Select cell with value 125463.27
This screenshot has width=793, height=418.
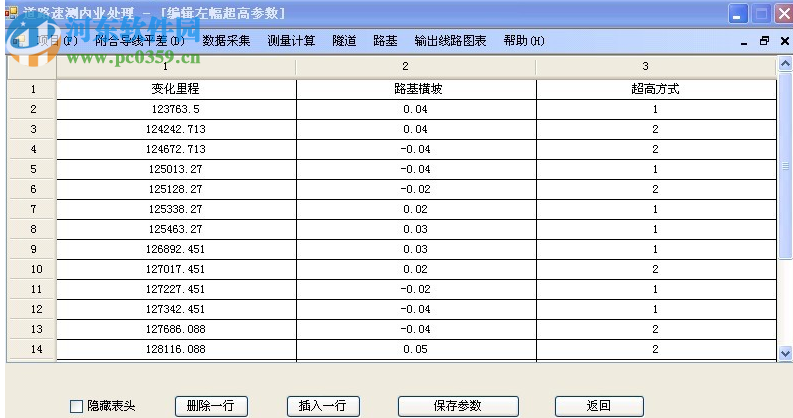[176, 229]
